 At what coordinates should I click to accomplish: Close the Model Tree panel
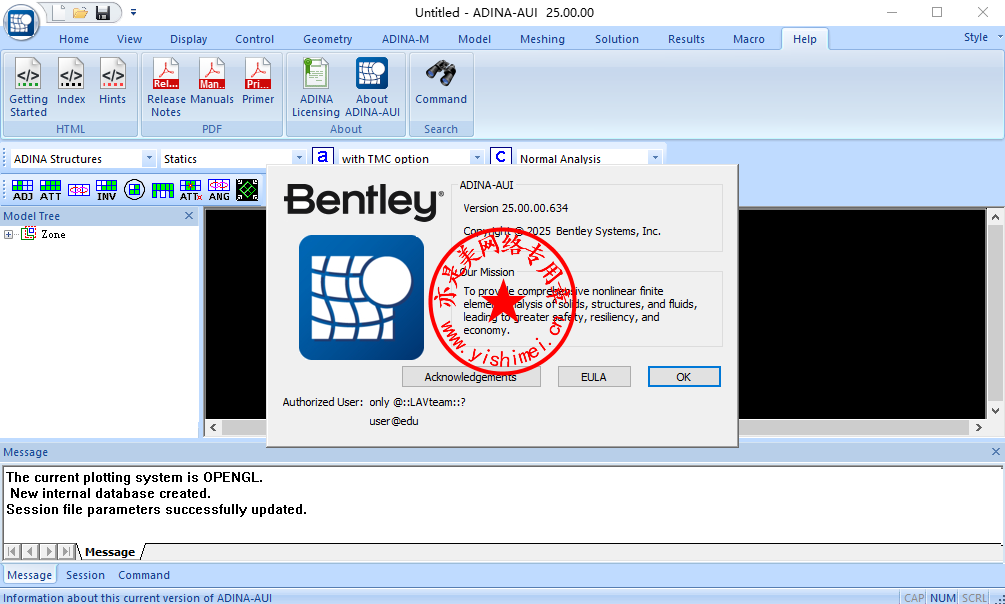point(189,216)
